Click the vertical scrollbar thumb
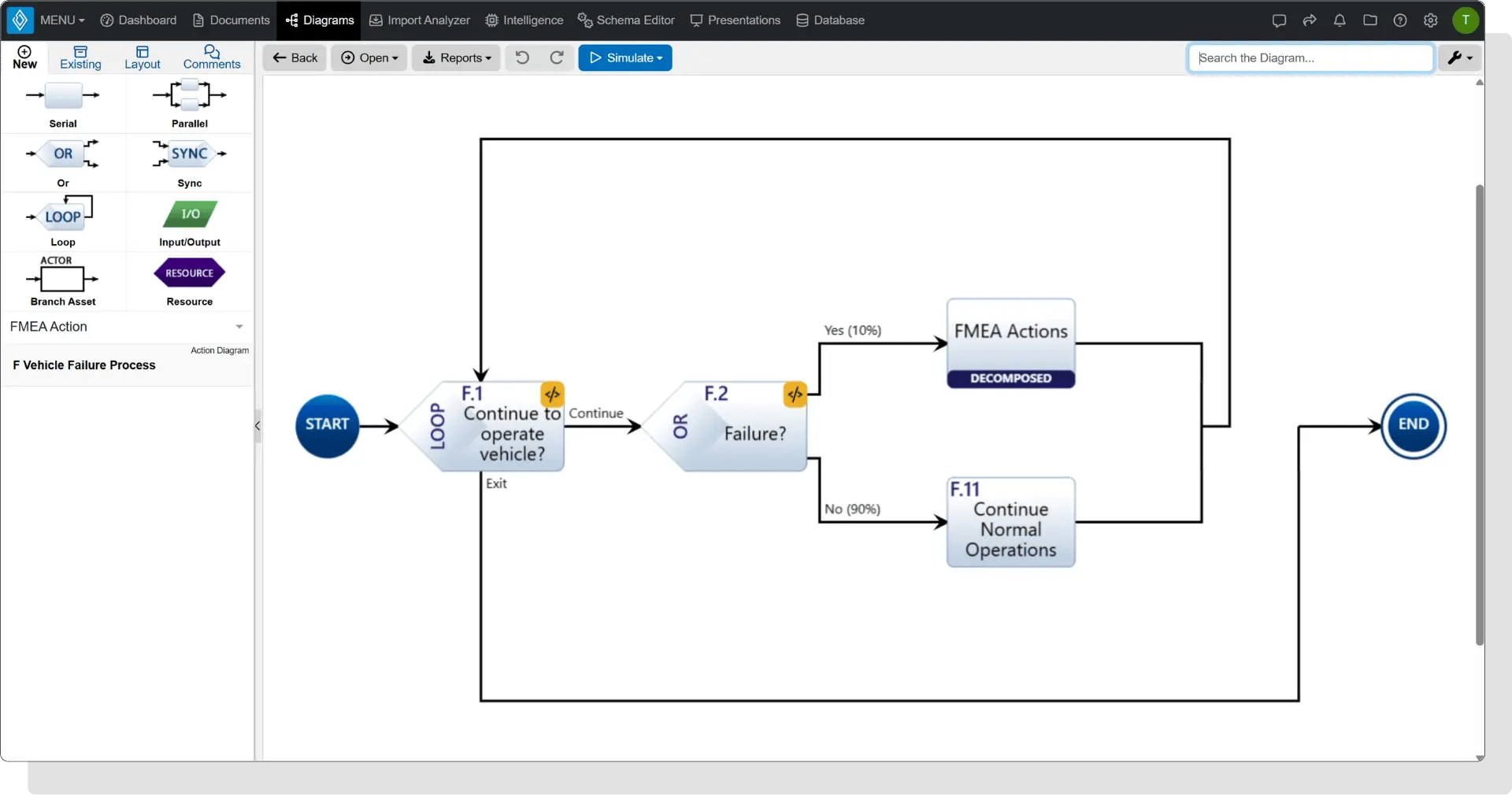This screenshot has width=1512, height=796. [x=1480, y=415]
